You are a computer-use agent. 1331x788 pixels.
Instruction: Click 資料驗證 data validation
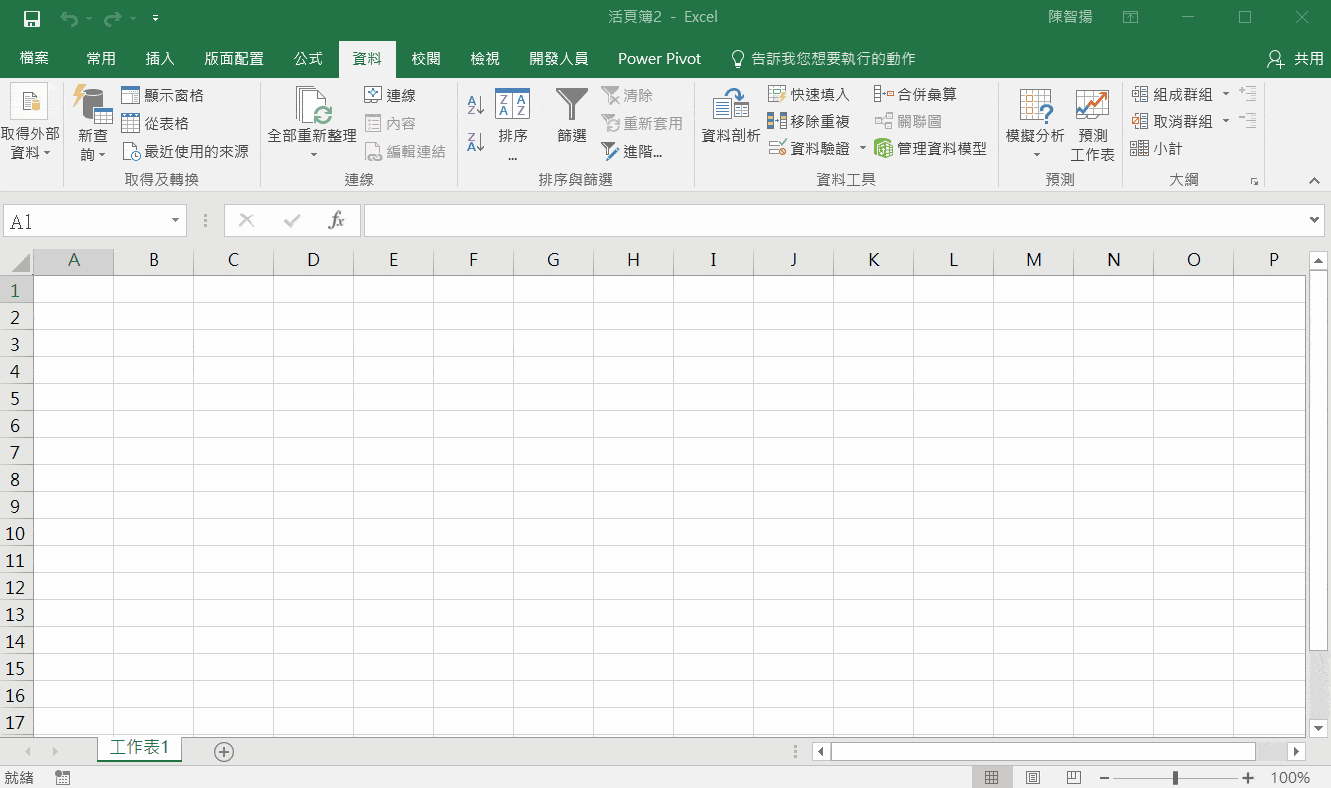(809, 148)
